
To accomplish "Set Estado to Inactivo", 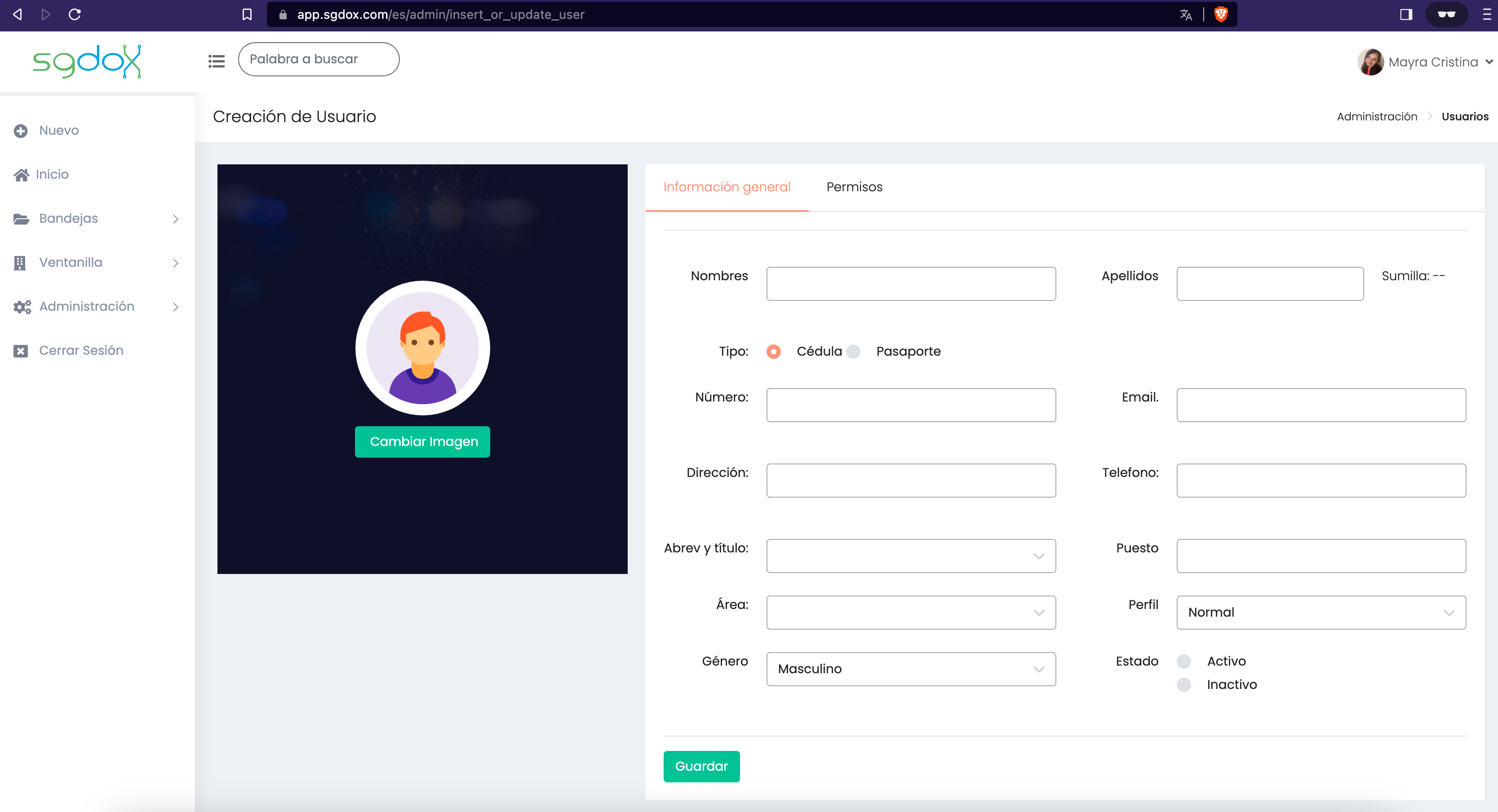I will [x=1184, y=685].
